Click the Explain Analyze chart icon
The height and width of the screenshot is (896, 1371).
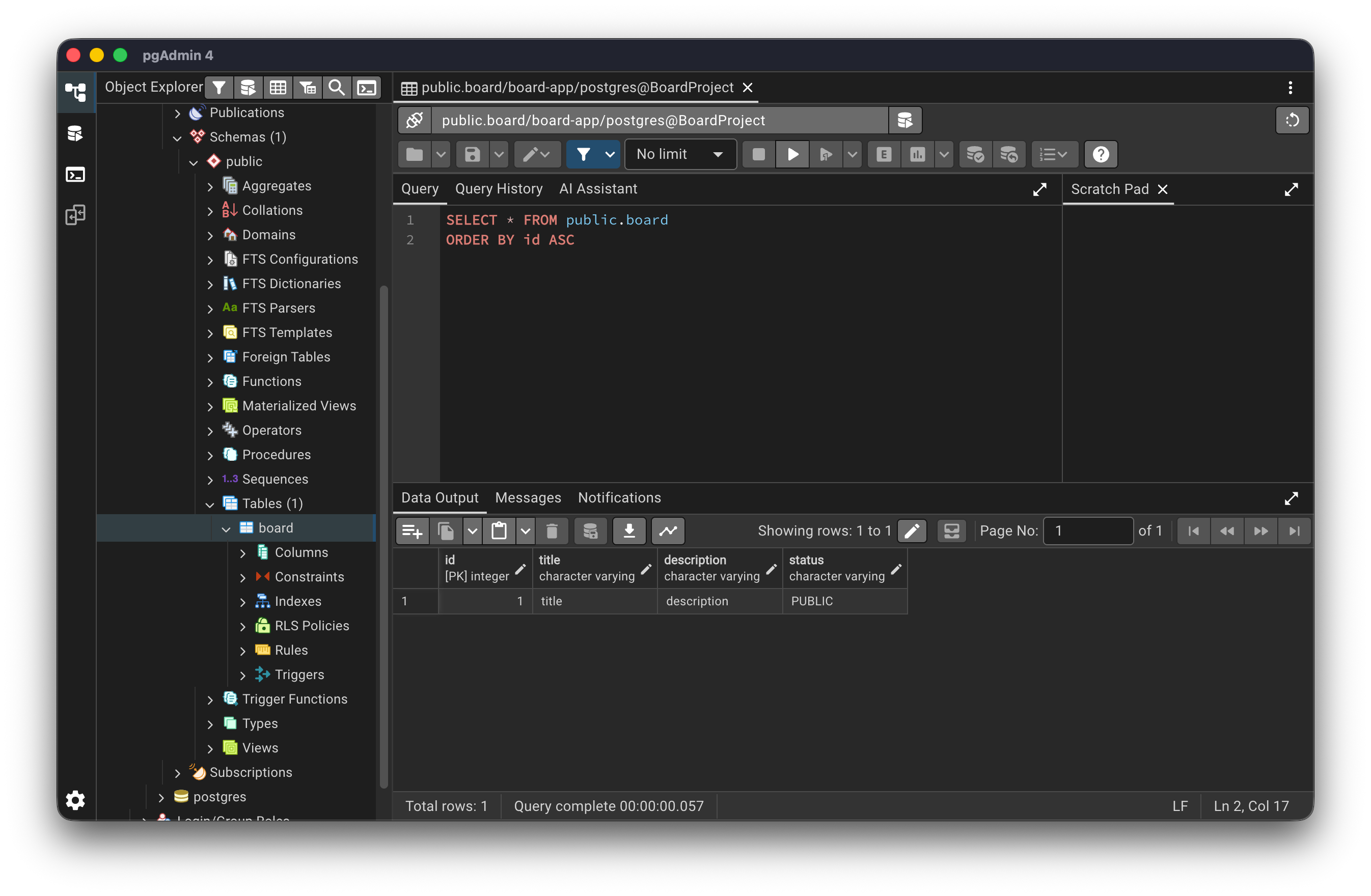(917, 154)
